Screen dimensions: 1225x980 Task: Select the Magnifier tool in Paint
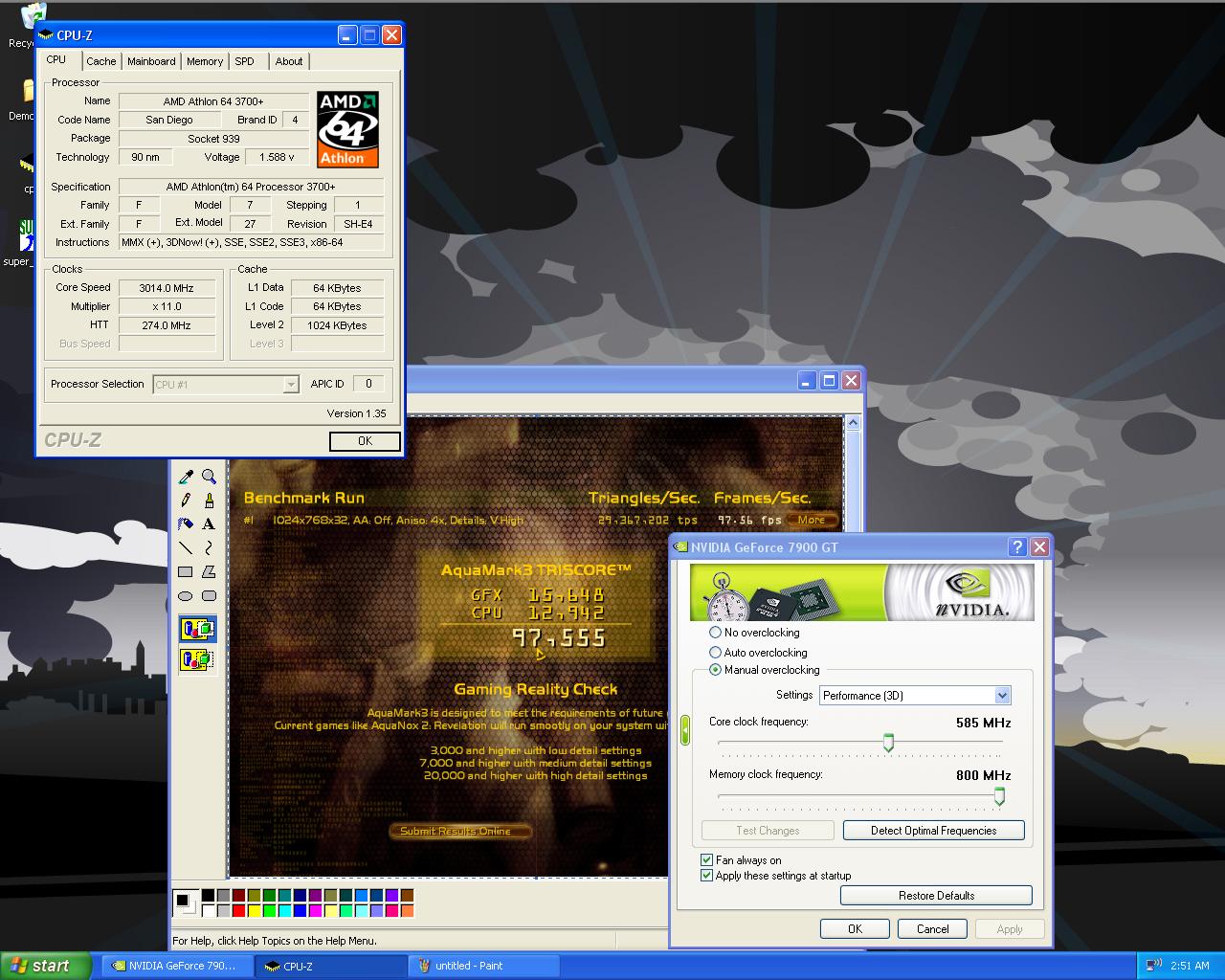click(x=209, y=477)
